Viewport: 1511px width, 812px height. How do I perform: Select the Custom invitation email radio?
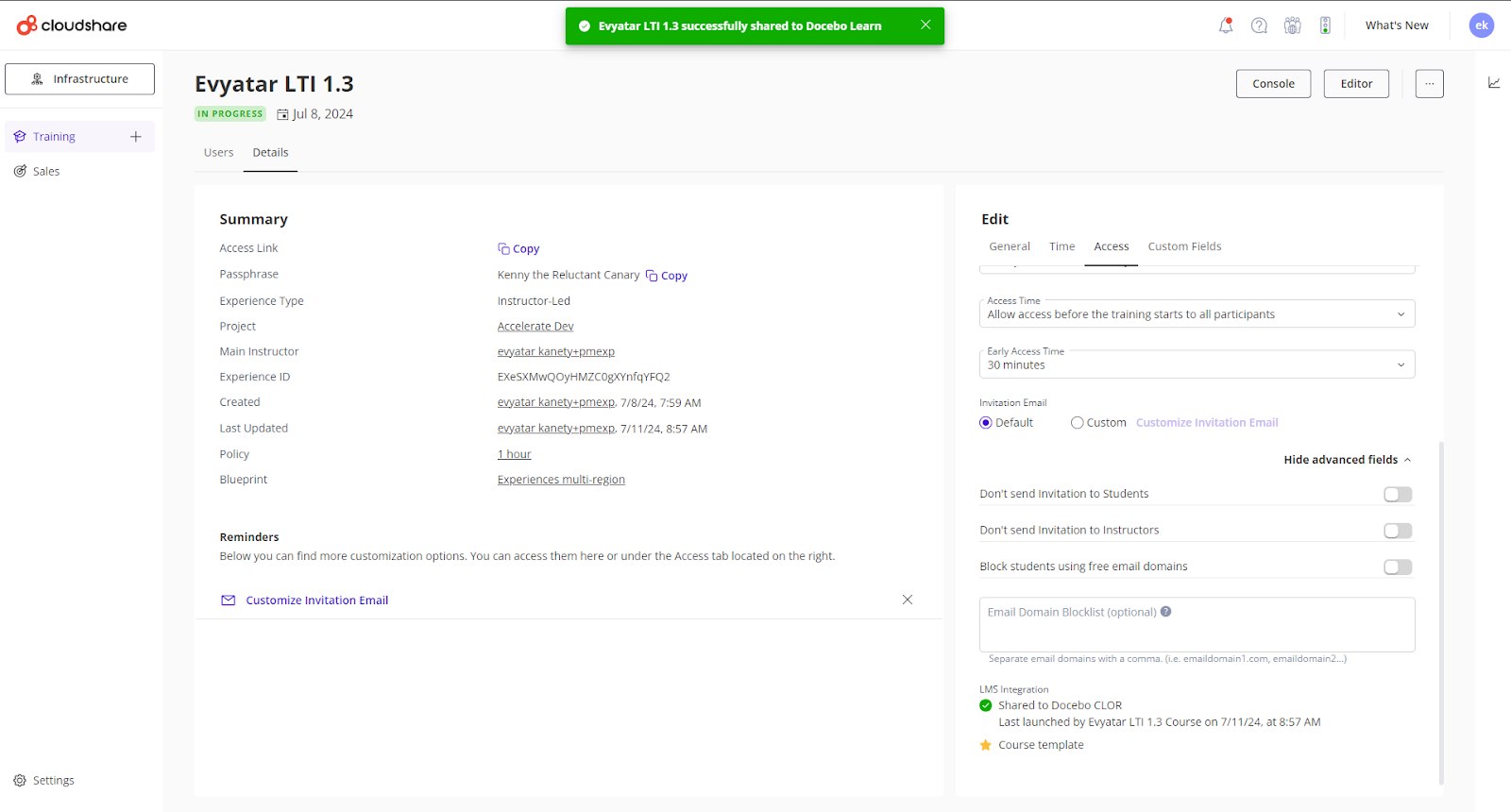(x=1078, y=423)
